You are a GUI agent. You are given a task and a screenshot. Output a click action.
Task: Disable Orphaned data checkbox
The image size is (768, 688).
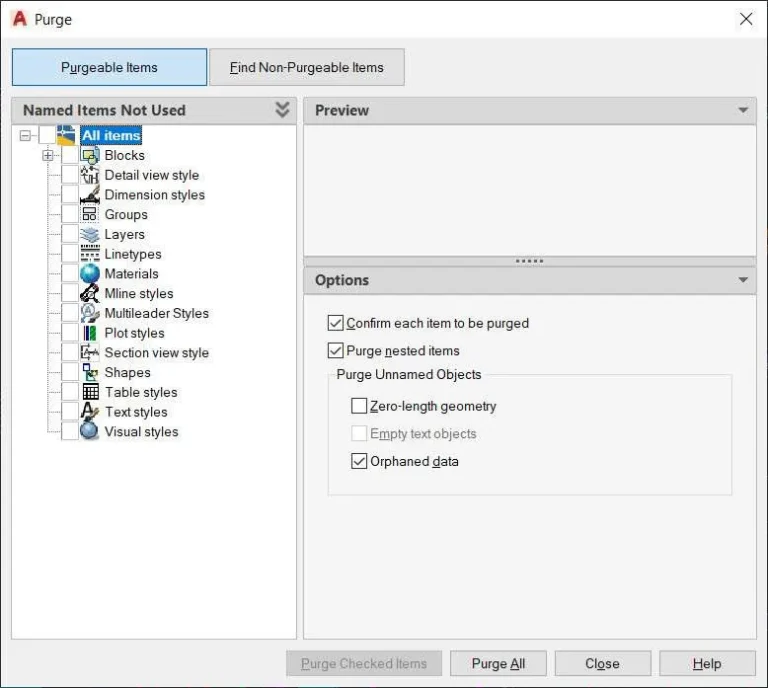pyautogui.click(x=359, y=461)
